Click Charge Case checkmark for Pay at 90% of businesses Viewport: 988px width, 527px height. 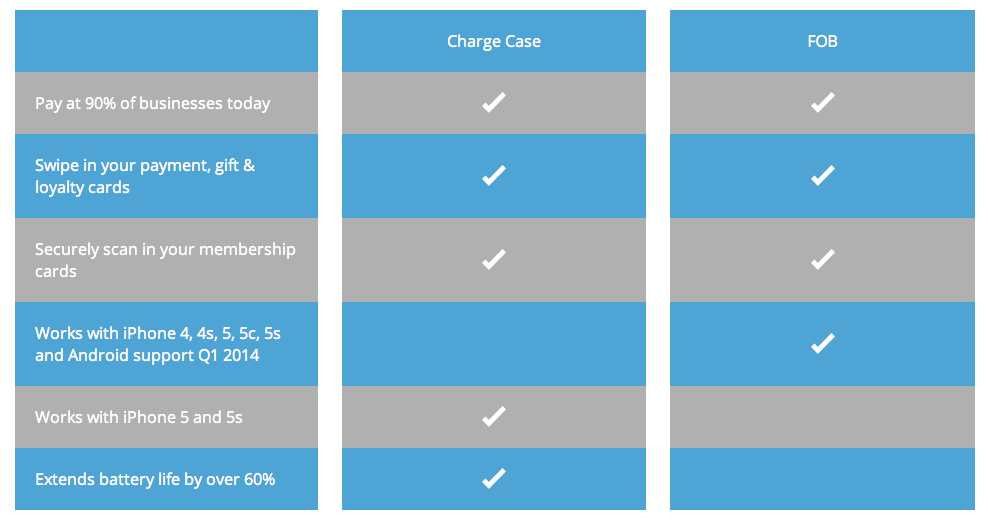[x=493, y=102]
